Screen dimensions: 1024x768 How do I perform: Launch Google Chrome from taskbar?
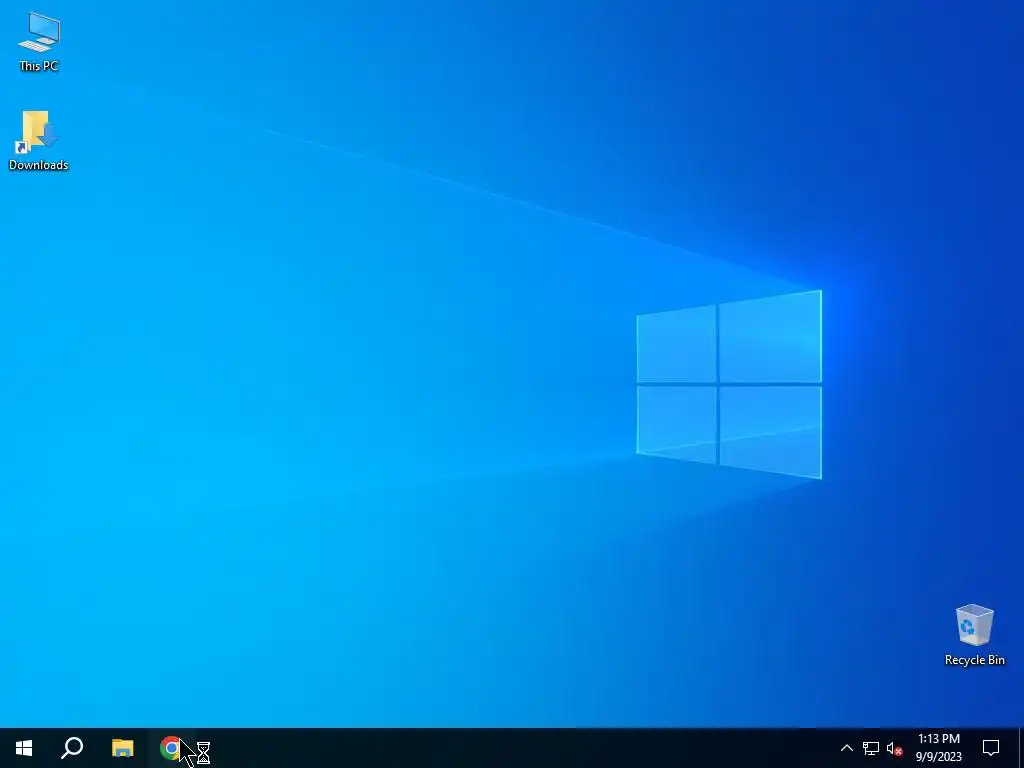click(x=171, y=748)
